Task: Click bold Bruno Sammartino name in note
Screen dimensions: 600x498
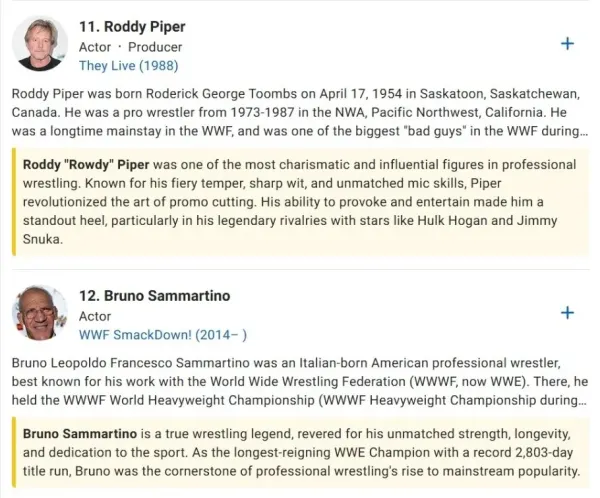Action: tap(80, 434)
